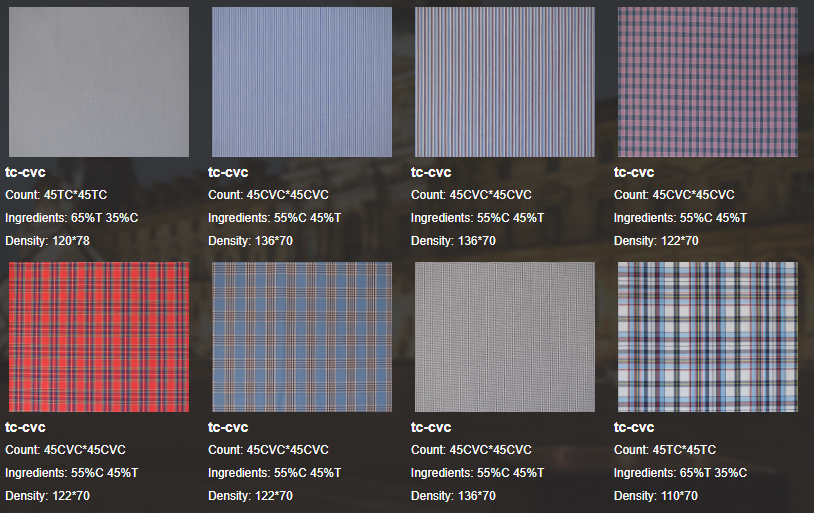814x513 pixels.
Task: Select 'Density: 136*70' under blue pinstripe fabric
Action: click(x=250, y=241)
